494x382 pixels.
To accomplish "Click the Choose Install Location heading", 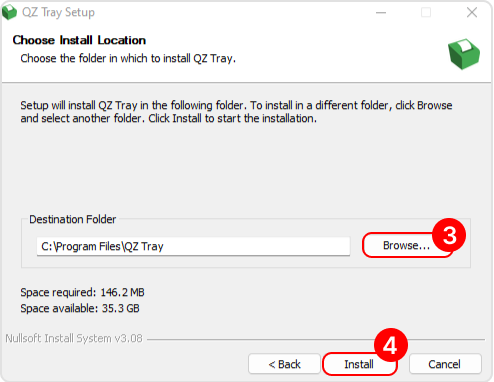I will (79, 40).
